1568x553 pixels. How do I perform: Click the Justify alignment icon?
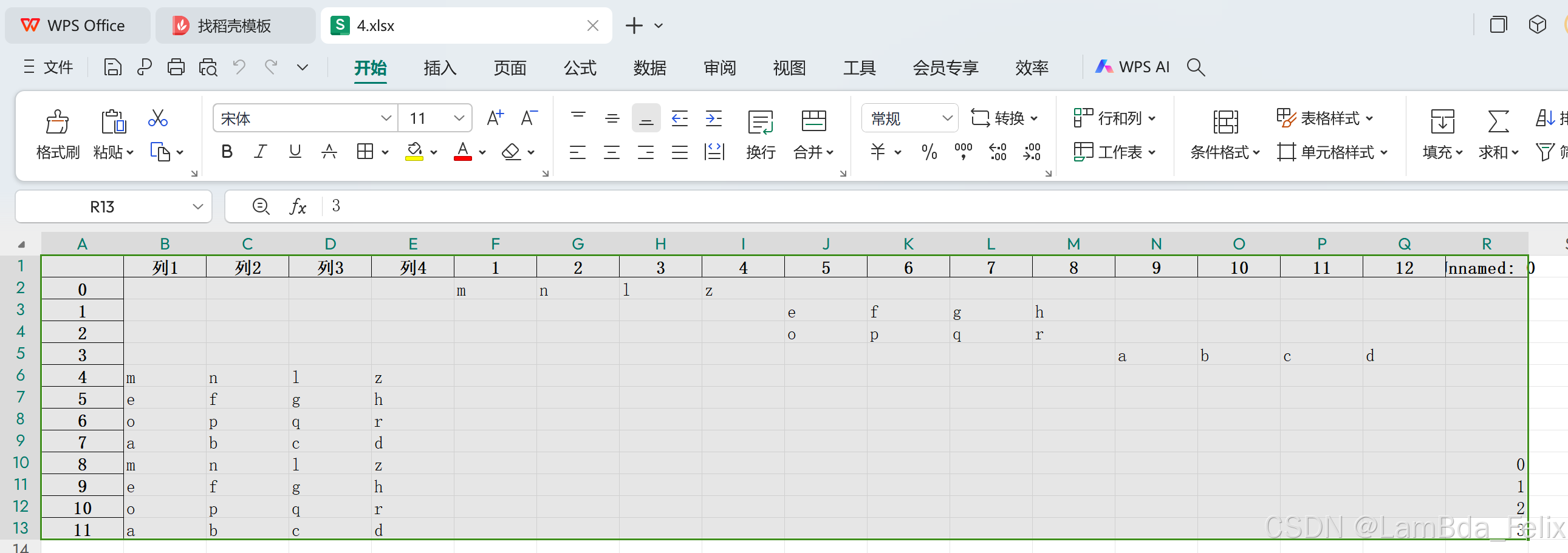(x=680, y=152)
